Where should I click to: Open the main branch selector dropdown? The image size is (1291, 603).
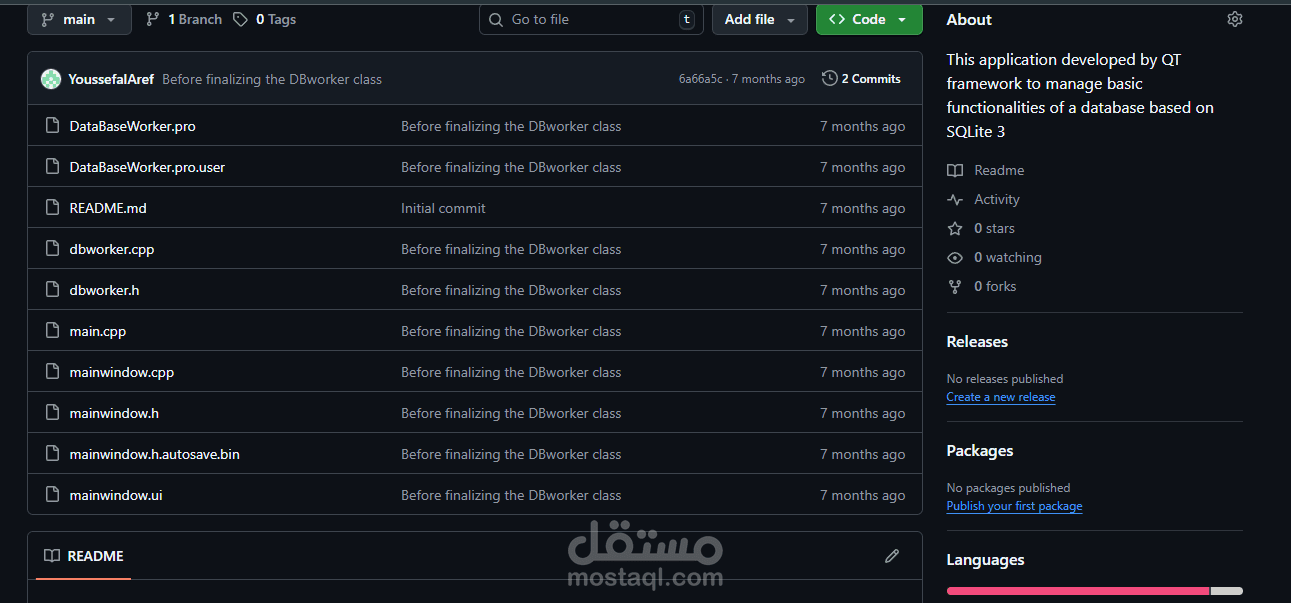[x=79, y=18]
